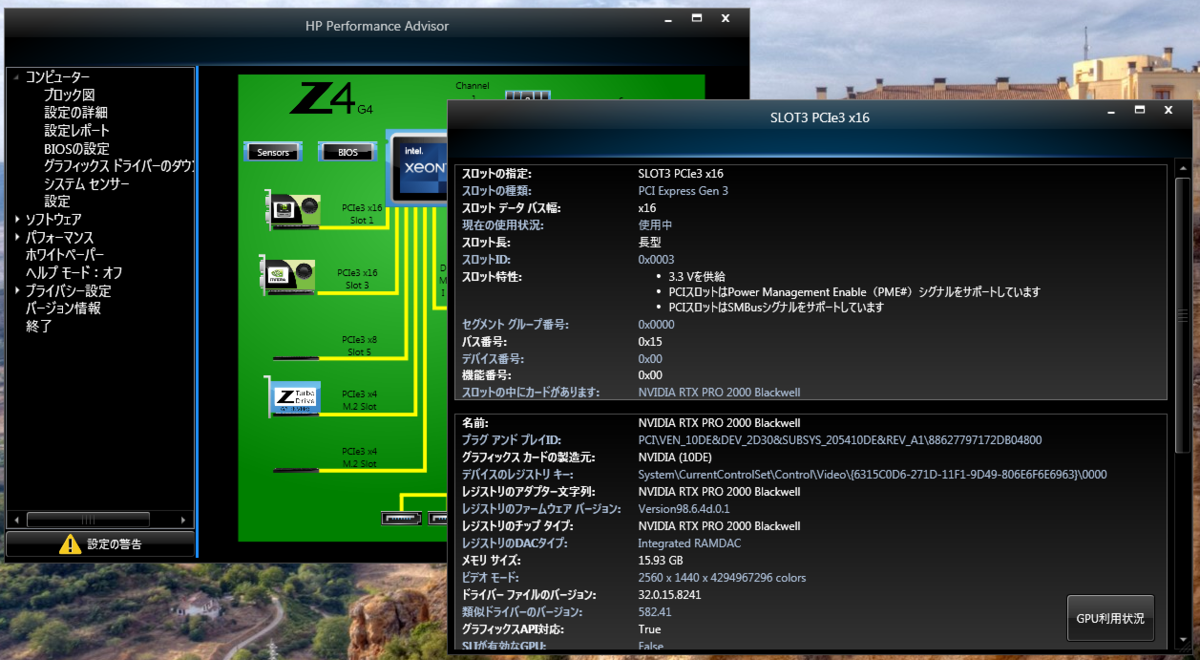Click 終了 in the sidebar
The width and height of the screenshot is (1200, 660).
[38, 326]
